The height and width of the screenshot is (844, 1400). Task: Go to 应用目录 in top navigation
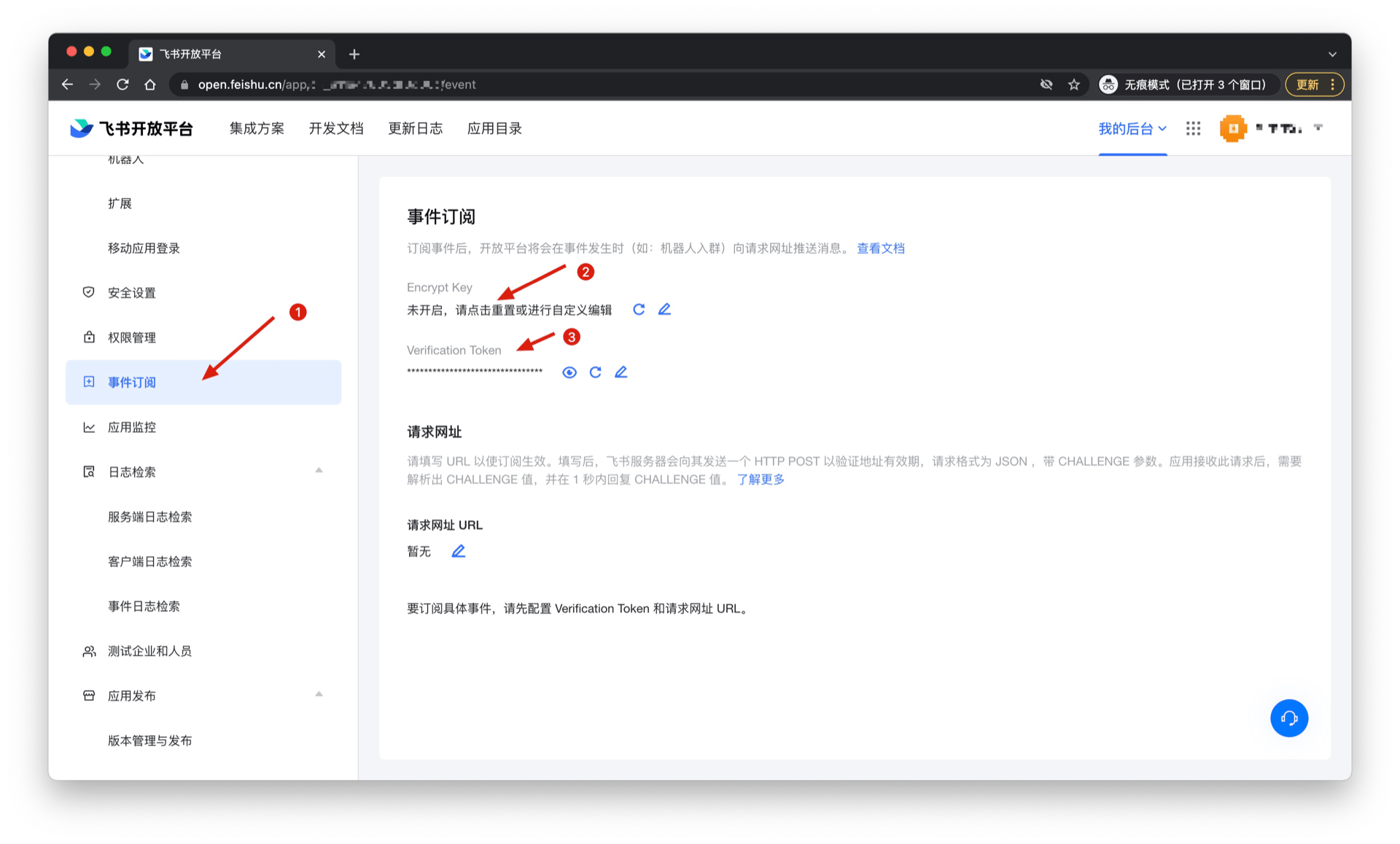pyautogui.click(x=494, y=129)
